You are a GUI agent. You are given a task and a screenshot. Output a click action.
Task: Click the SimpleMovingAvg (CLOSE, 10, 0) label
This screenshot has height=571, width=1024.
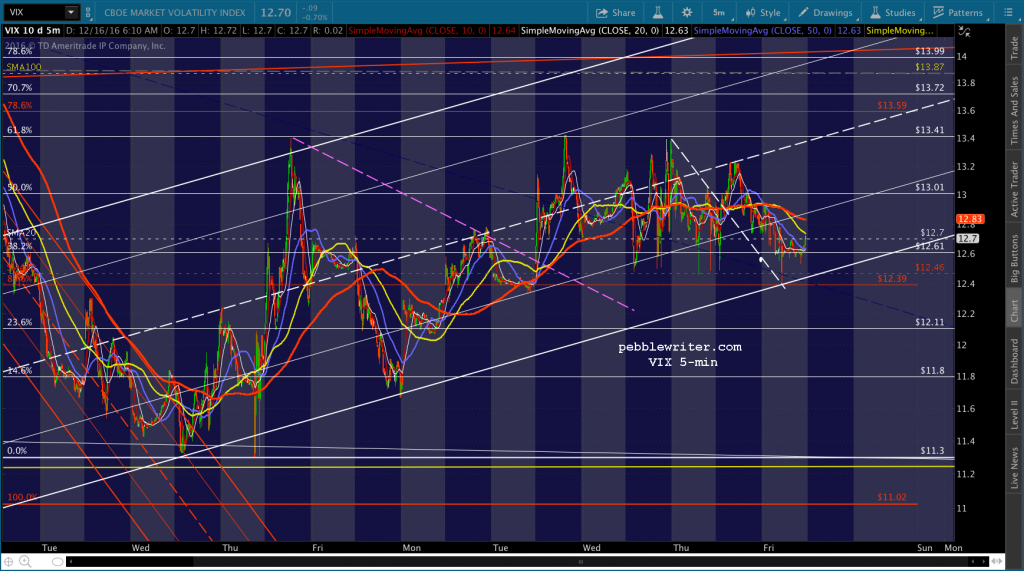click(417, 31)
